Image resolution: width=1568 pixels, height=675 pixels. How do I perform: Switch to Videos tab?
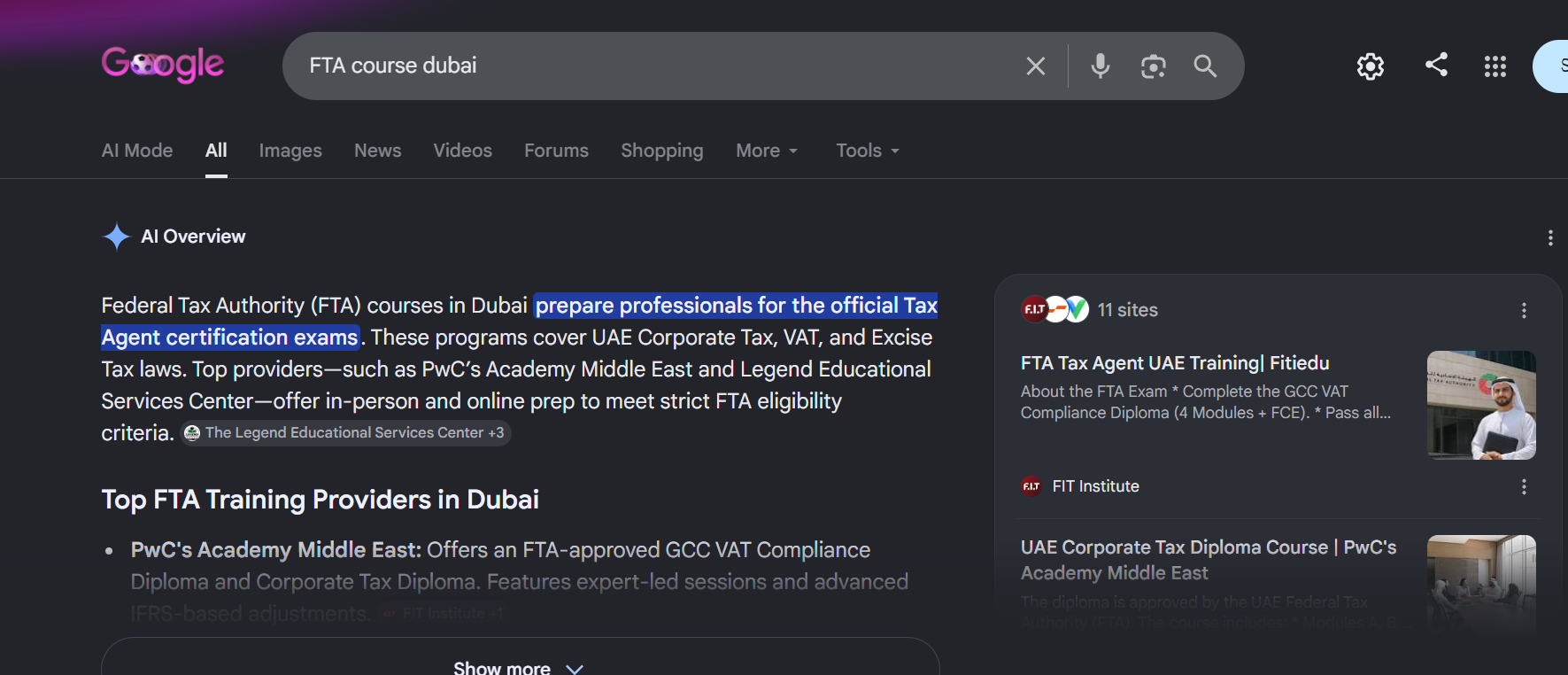pyautogui.click(x=462, y=151)
